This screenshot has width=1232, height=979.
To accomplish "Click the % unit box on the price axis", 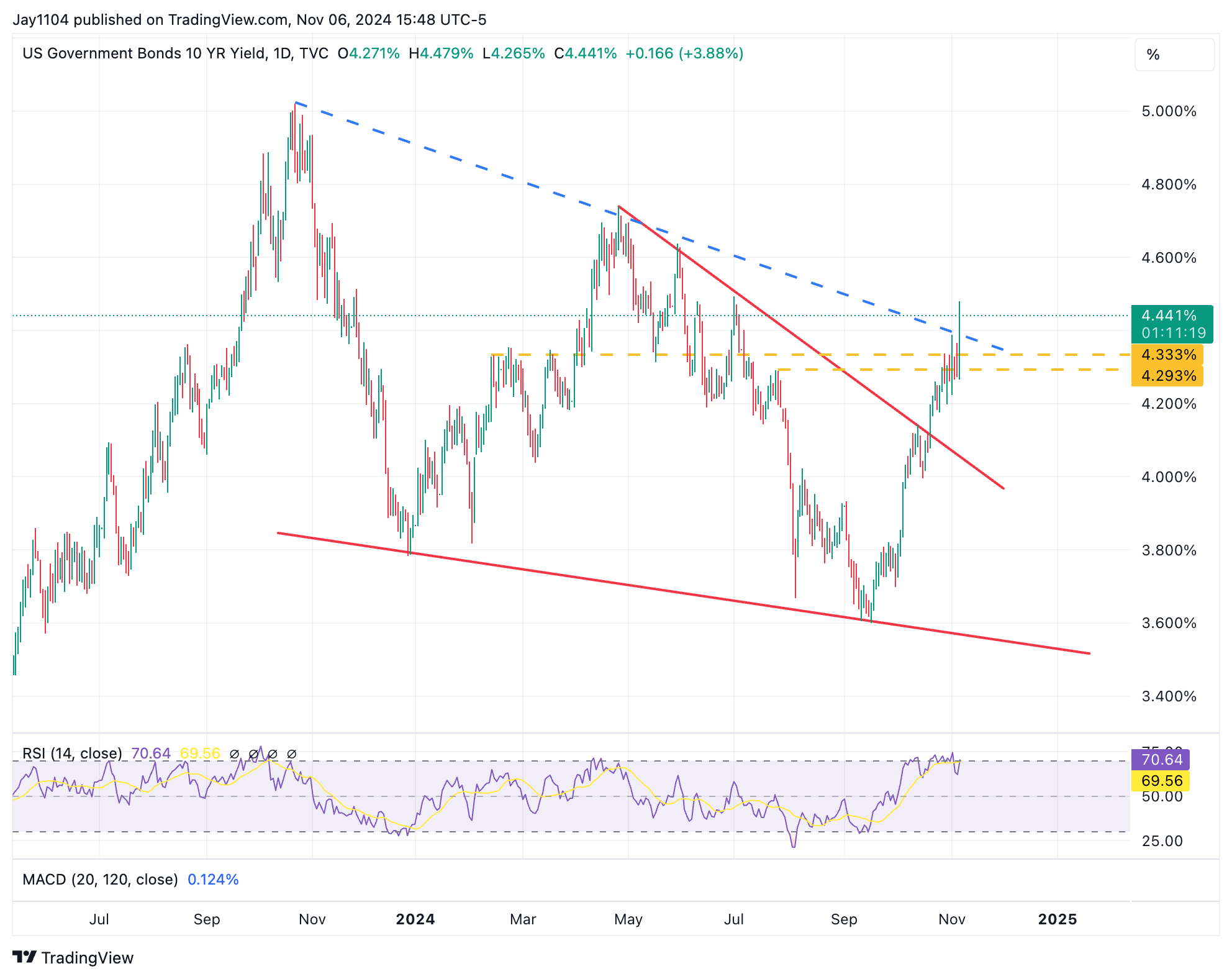I will 1174,55.
